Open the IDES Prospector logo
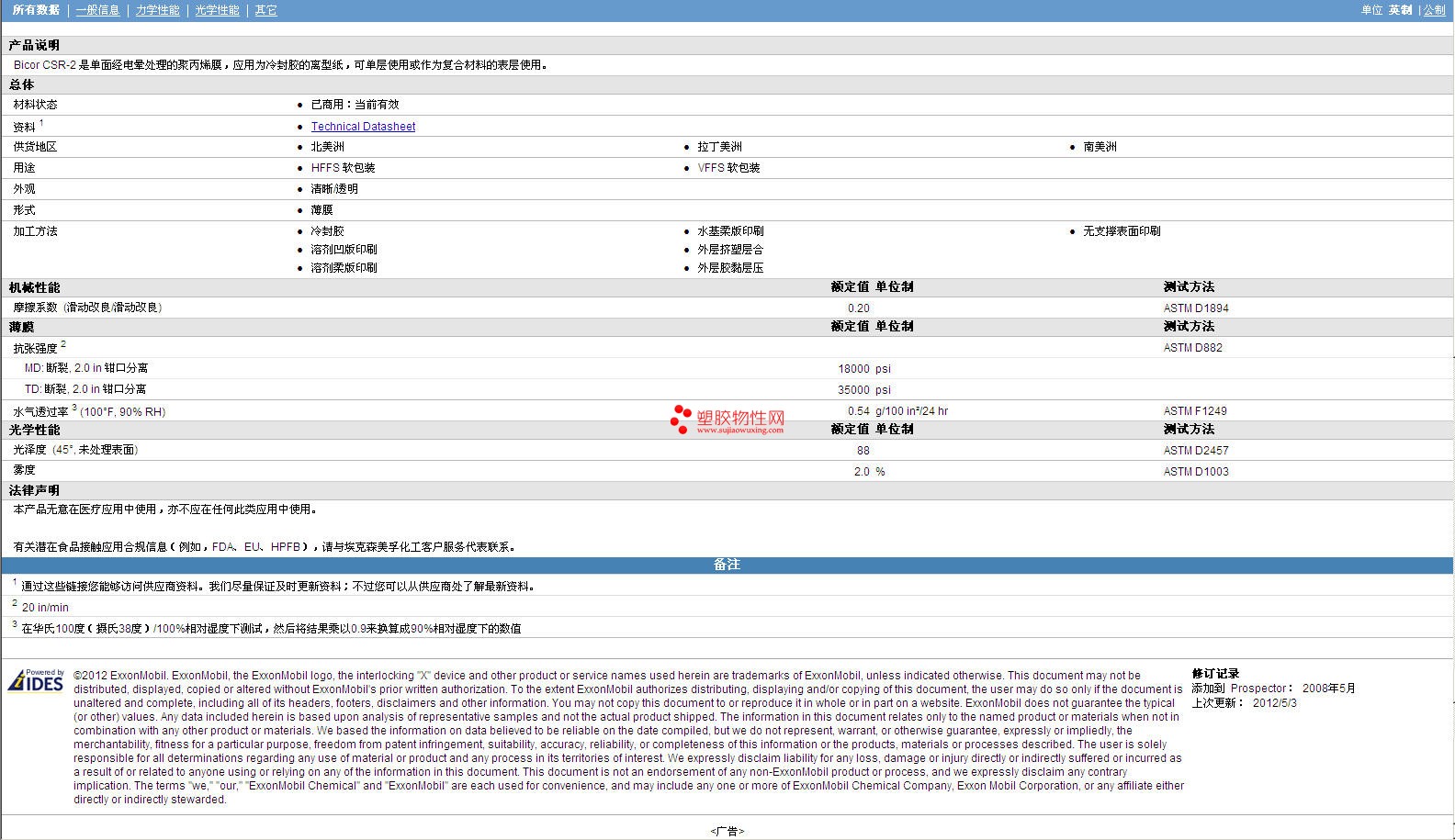 (x=36, y=680)
